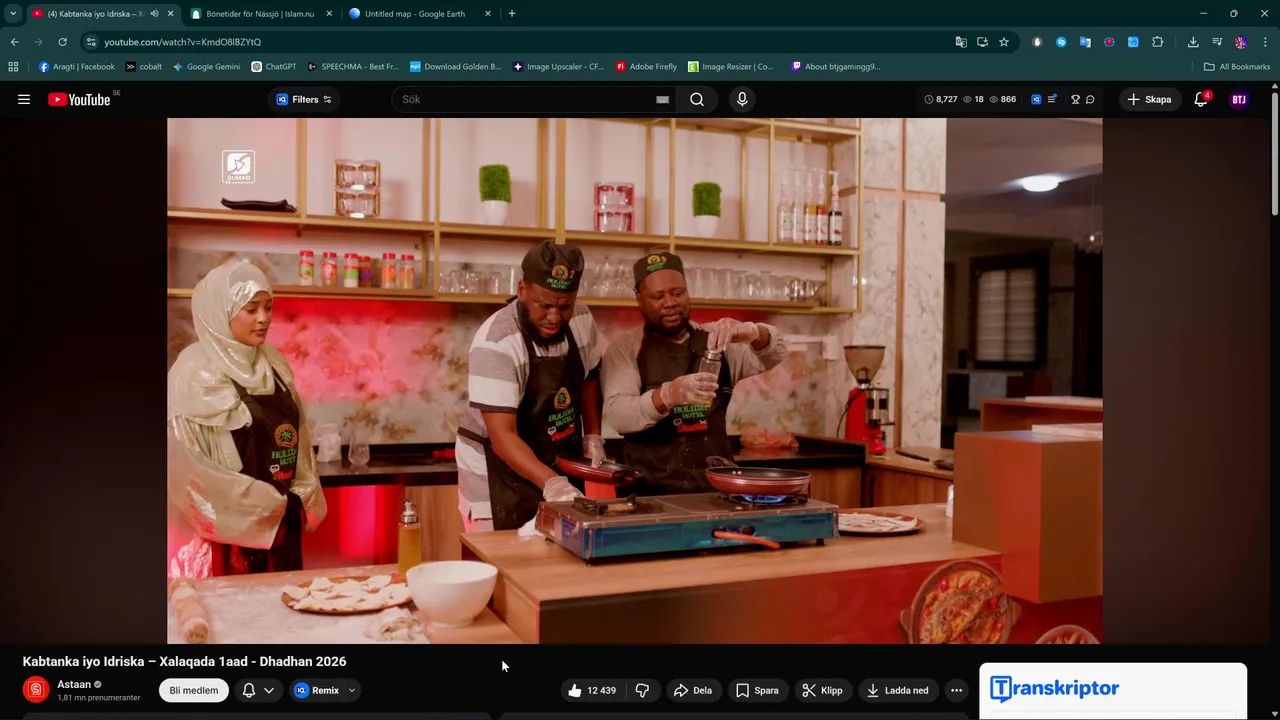
Task: Click the eye stat showing 18
Action: point(973,99)
